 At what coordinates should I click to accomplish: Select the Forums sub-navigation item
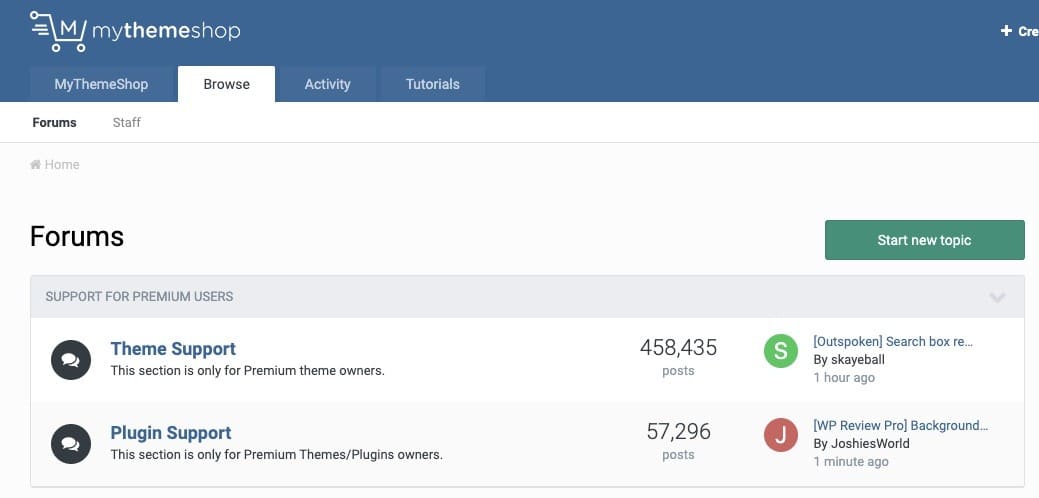pyautogui.click(x=54, y=123)
